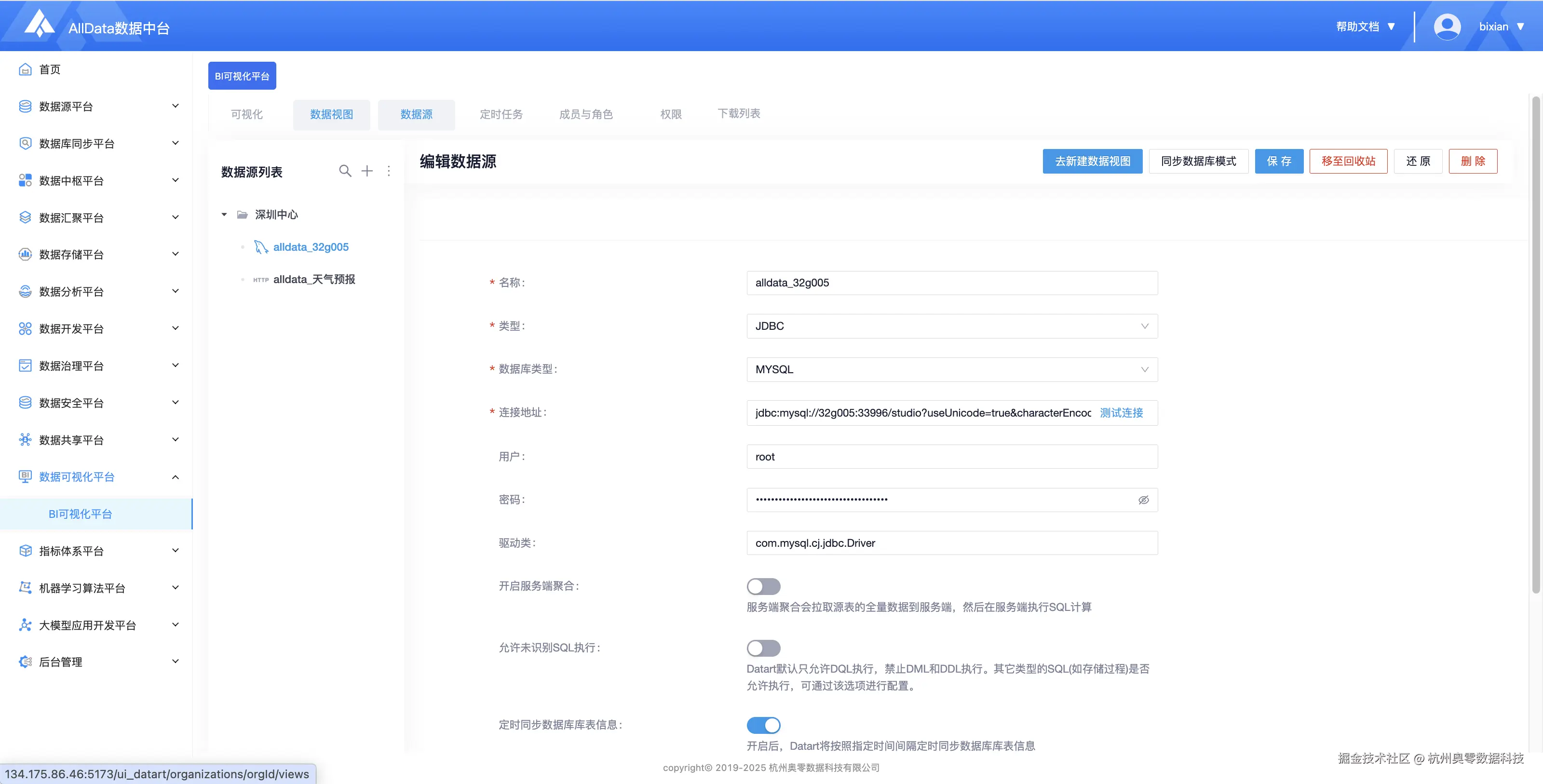Switch to the 成员与角色 tab
The height and width of the screenshot is (784, 1543).
tap(585, 114)
